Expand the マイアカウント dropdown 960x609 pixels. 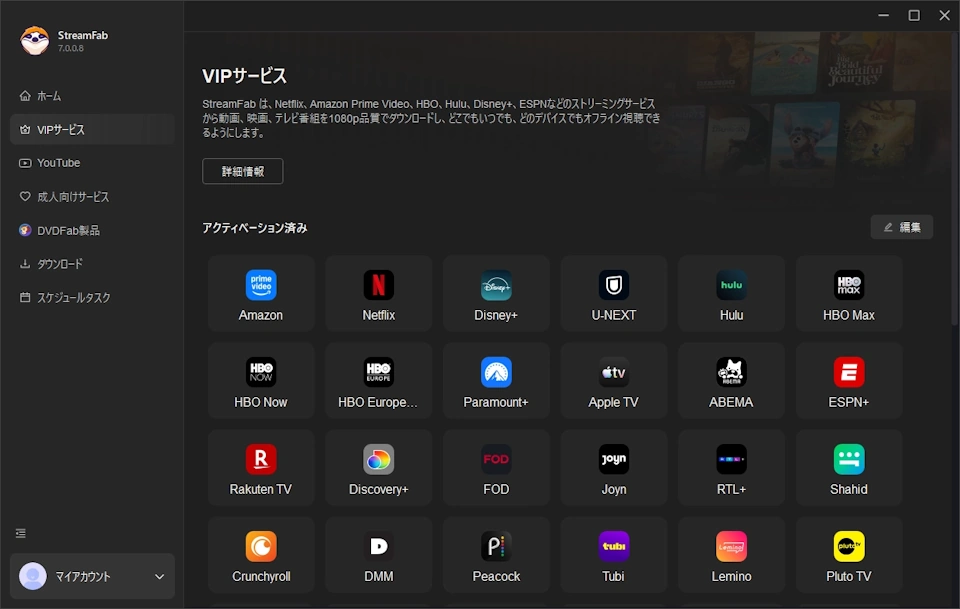pos(92,576)
